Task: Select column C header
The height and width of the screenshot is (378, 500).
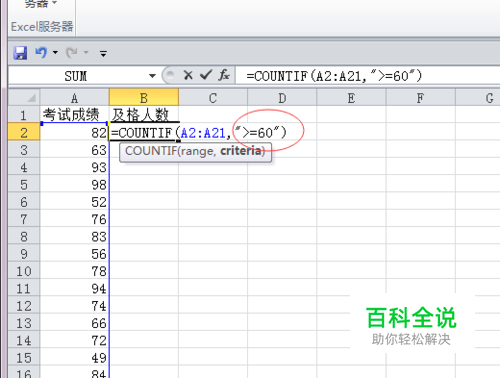Action: (x=213, y=98)
